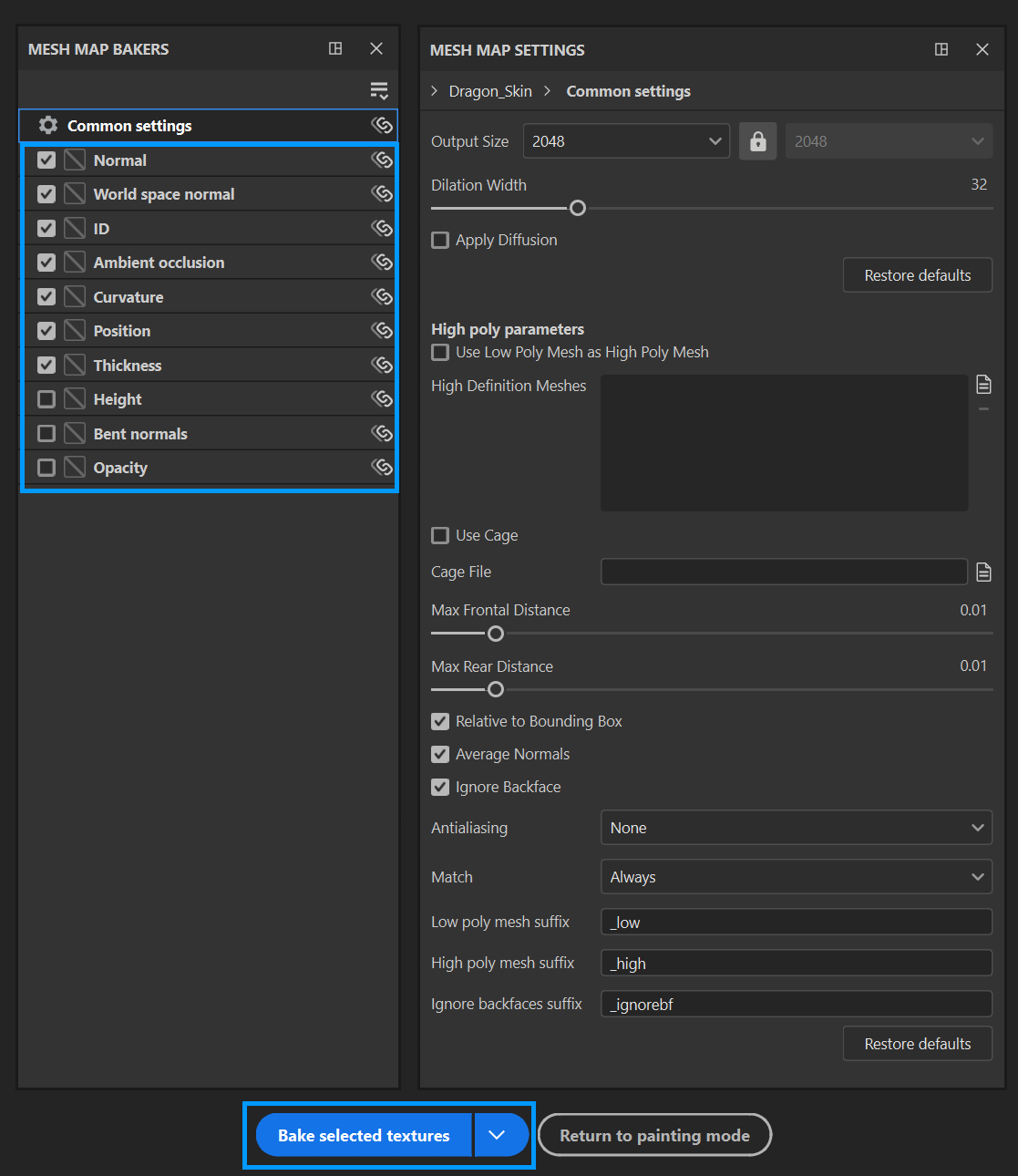This screenshot has width=1018, height=1176.
Task: Click Bake selected textures
Action: pyautogui.click(x=364, y=1136)
